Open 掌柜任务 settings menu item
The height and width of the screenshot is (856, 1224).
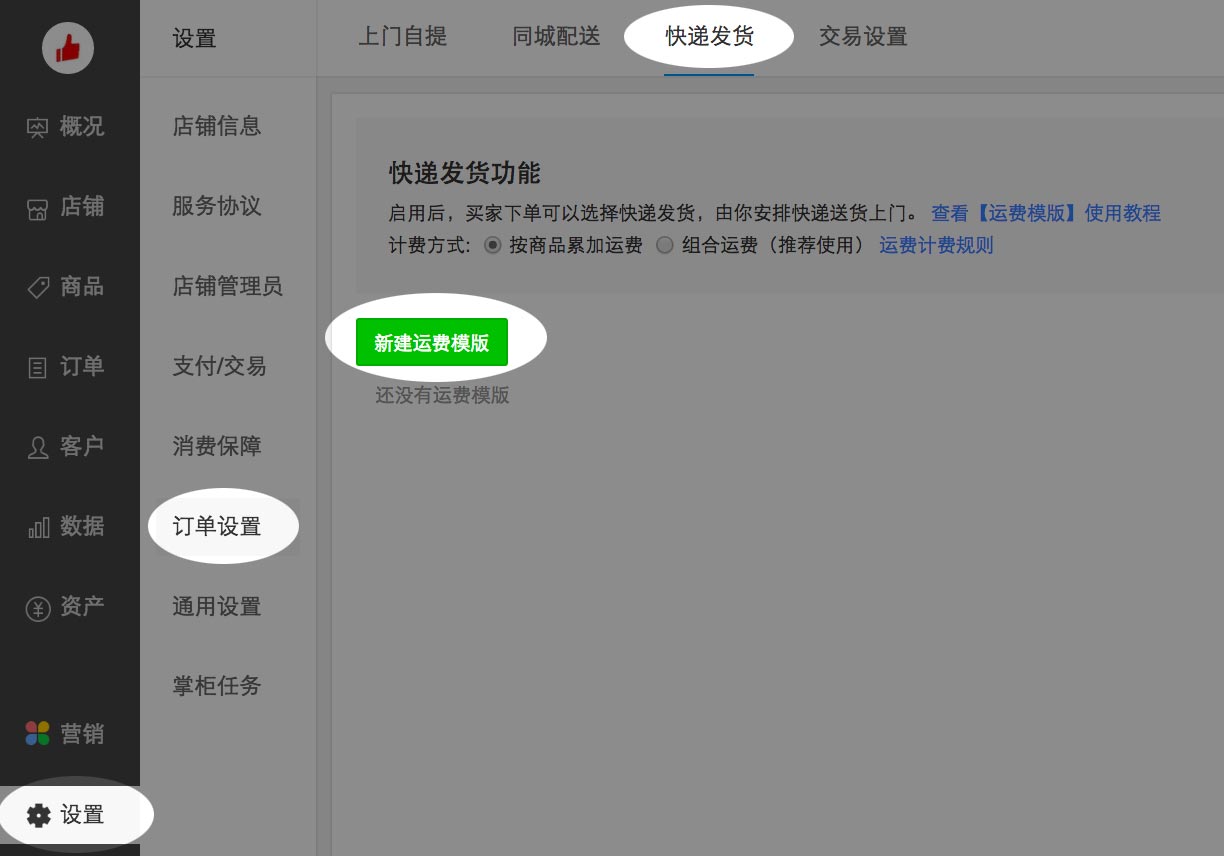[217, 686]
